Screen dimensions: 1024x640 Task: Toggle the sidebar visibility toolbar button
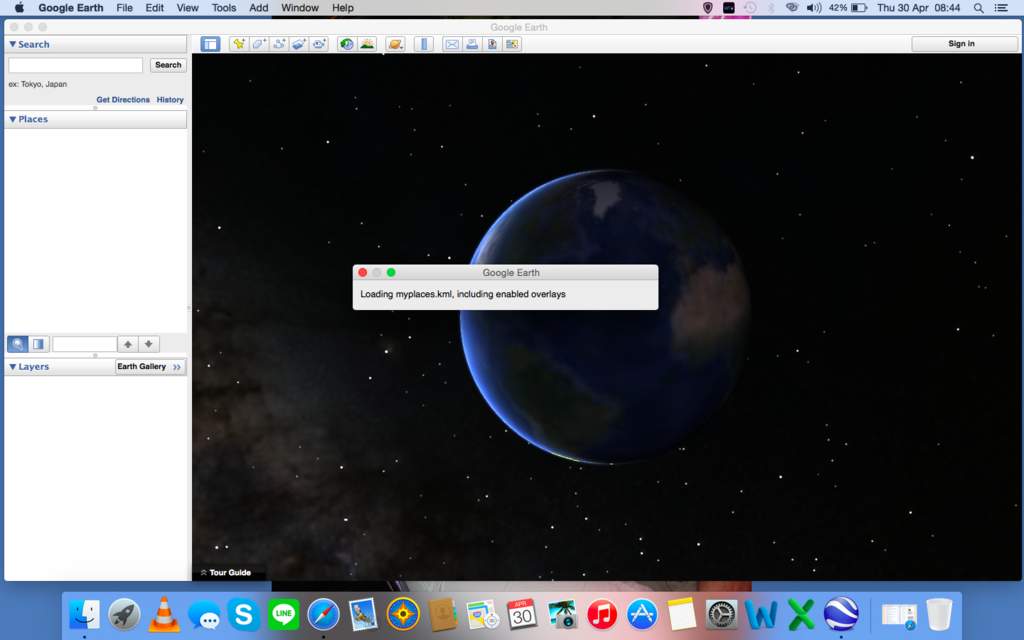[x=210, y=44]
